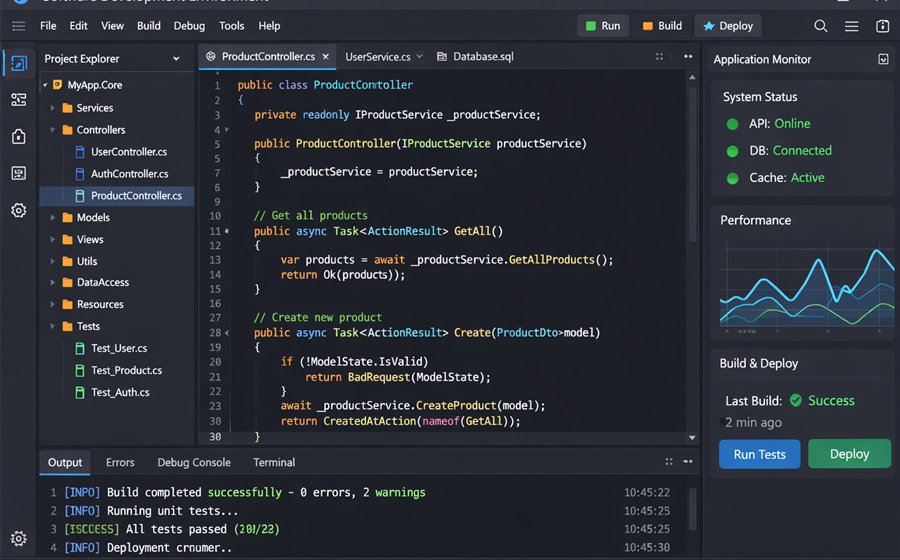This screenshot has height=560, width=900.
Task: Click the UserController.cs file icon
Action: (x=80, y=152)
